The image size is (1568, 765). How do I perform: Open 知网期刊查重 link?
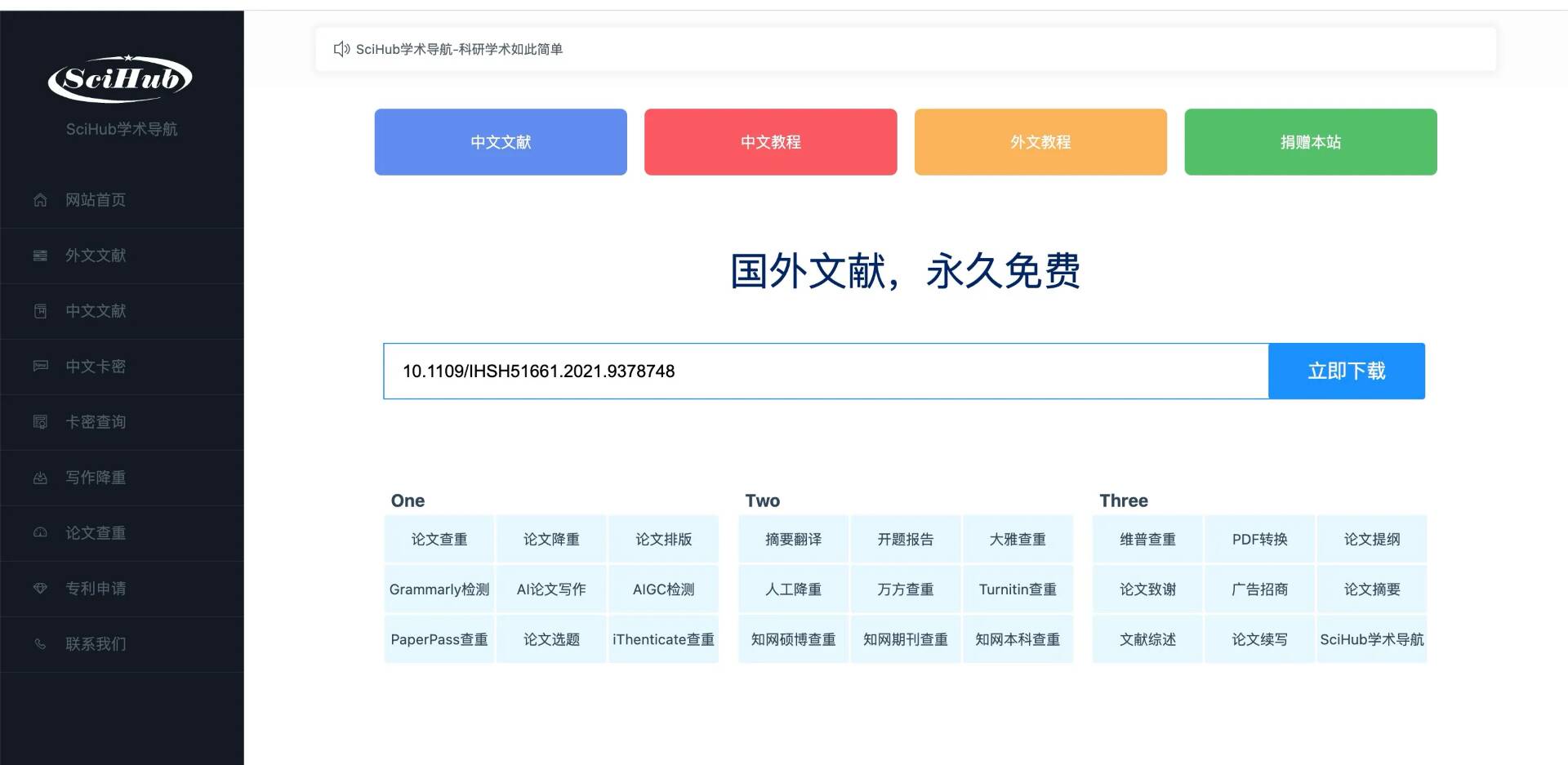click(x=906, y=639)
